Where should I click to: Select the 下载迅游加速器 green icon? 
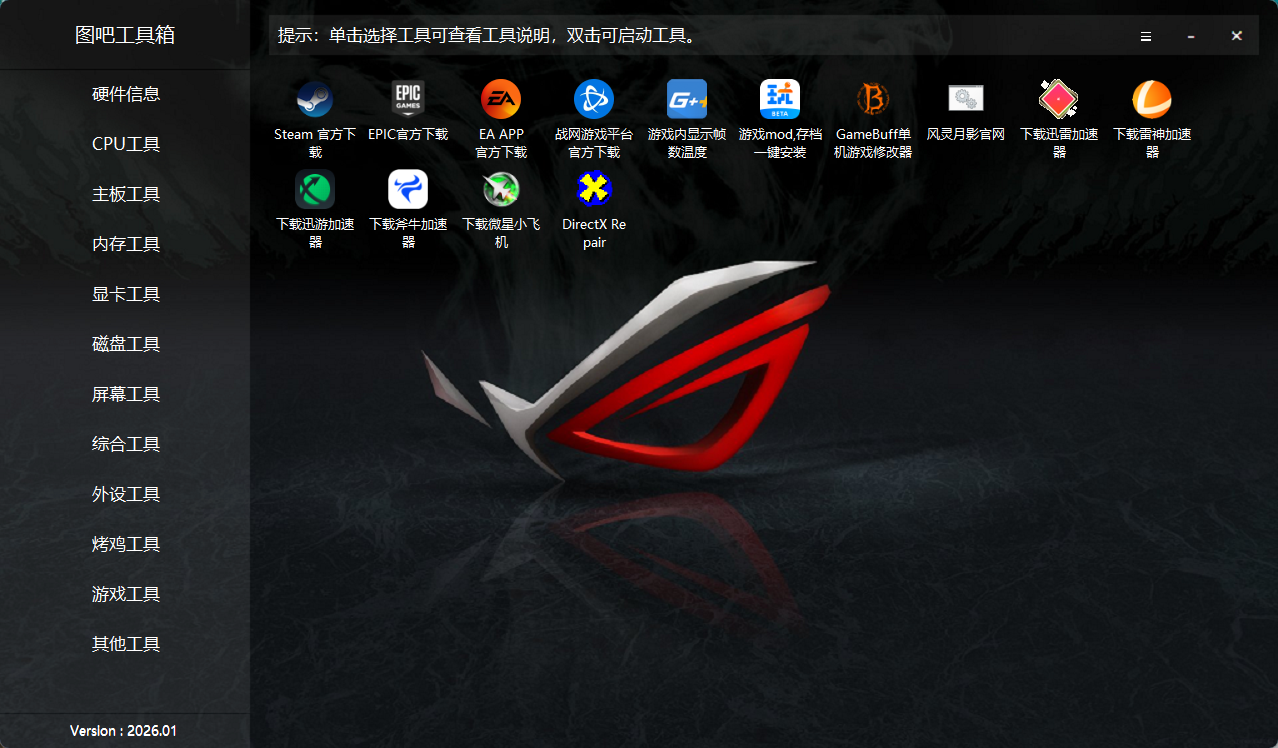pyautogui.click(x=315, y=189)
